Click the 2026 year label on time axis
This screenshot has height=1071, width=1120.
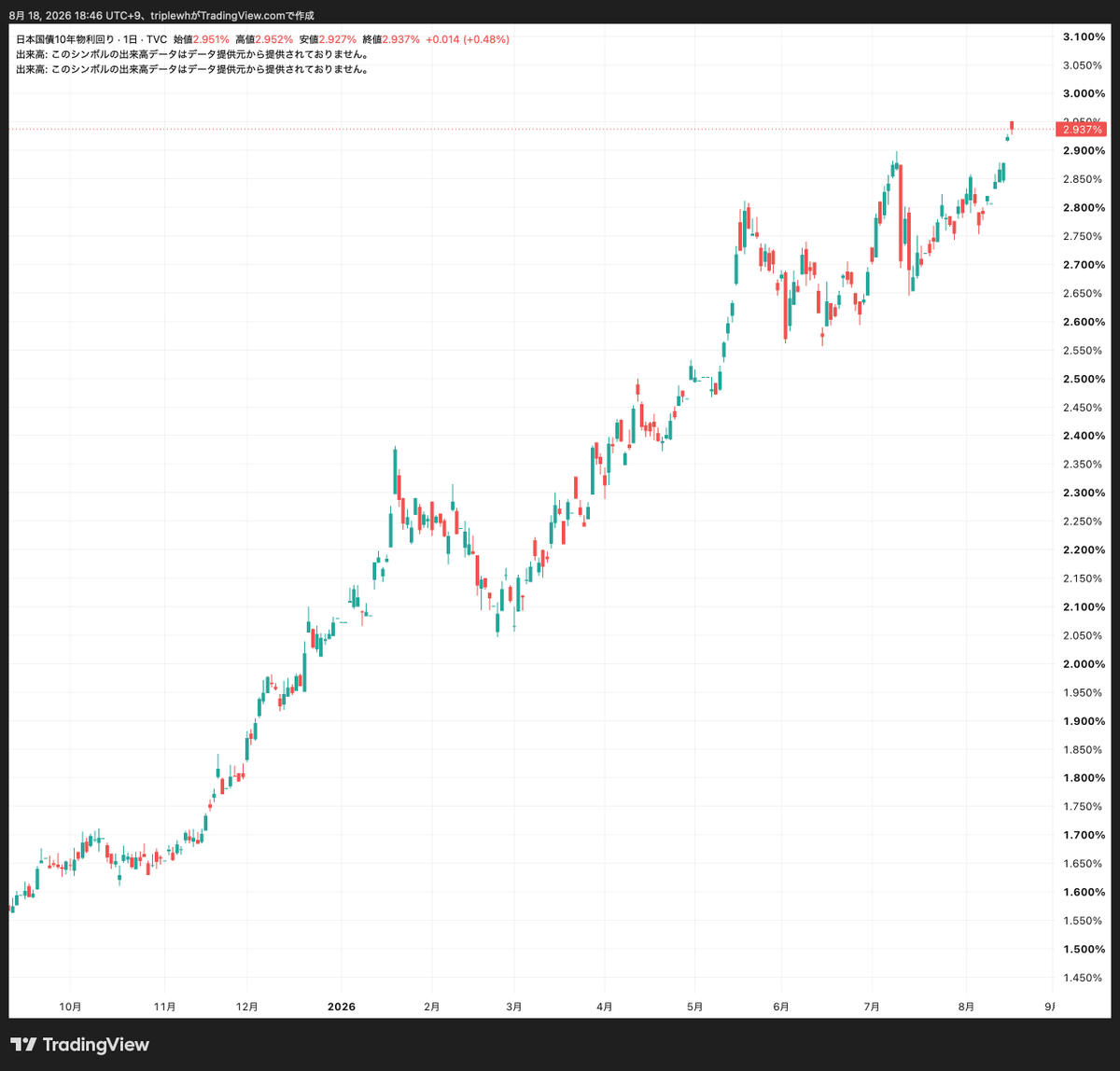(x=342, y=1007)
